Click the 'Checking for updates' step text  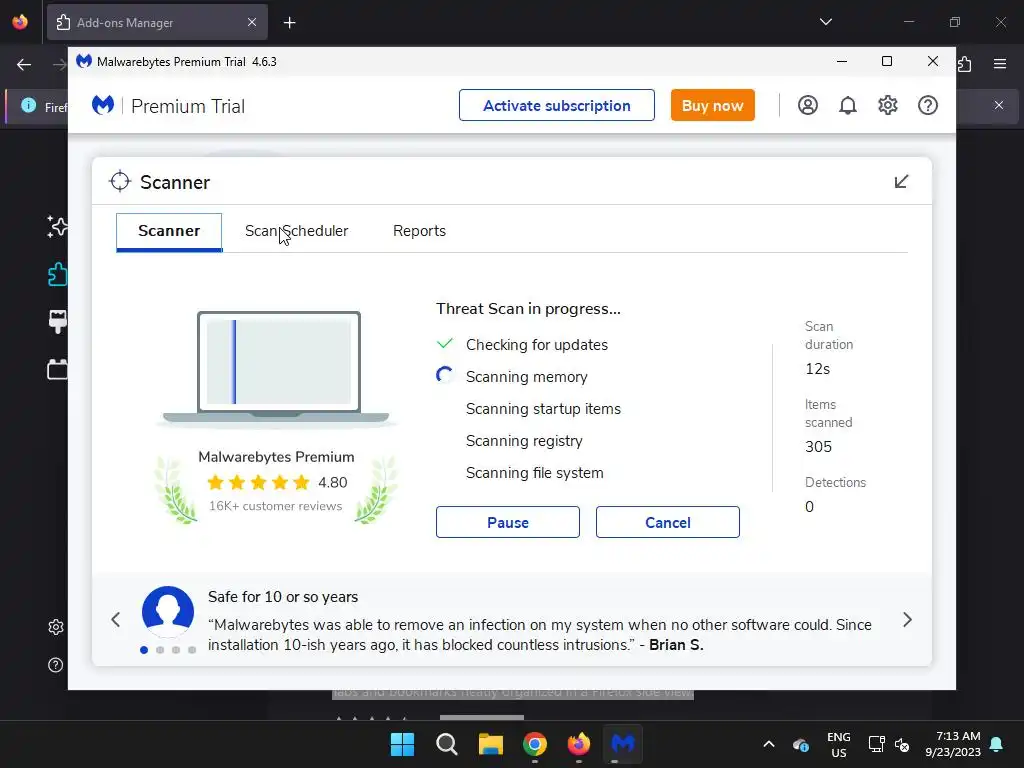537,345
